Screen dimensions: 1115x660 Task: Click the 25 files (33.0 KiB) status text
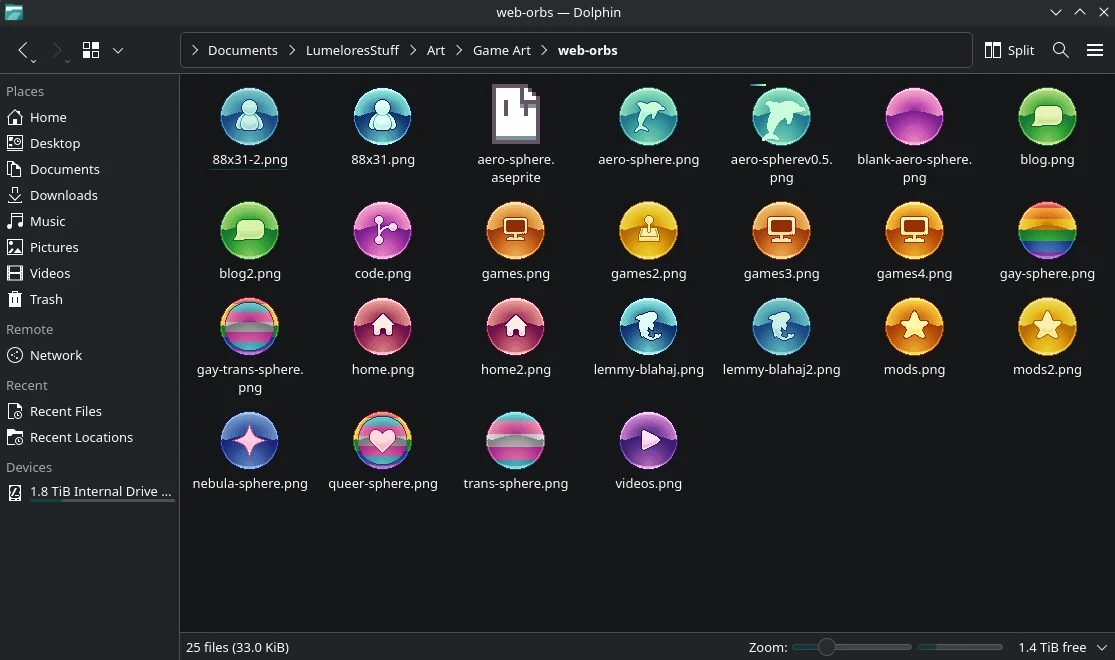click(x=238, y=647)
